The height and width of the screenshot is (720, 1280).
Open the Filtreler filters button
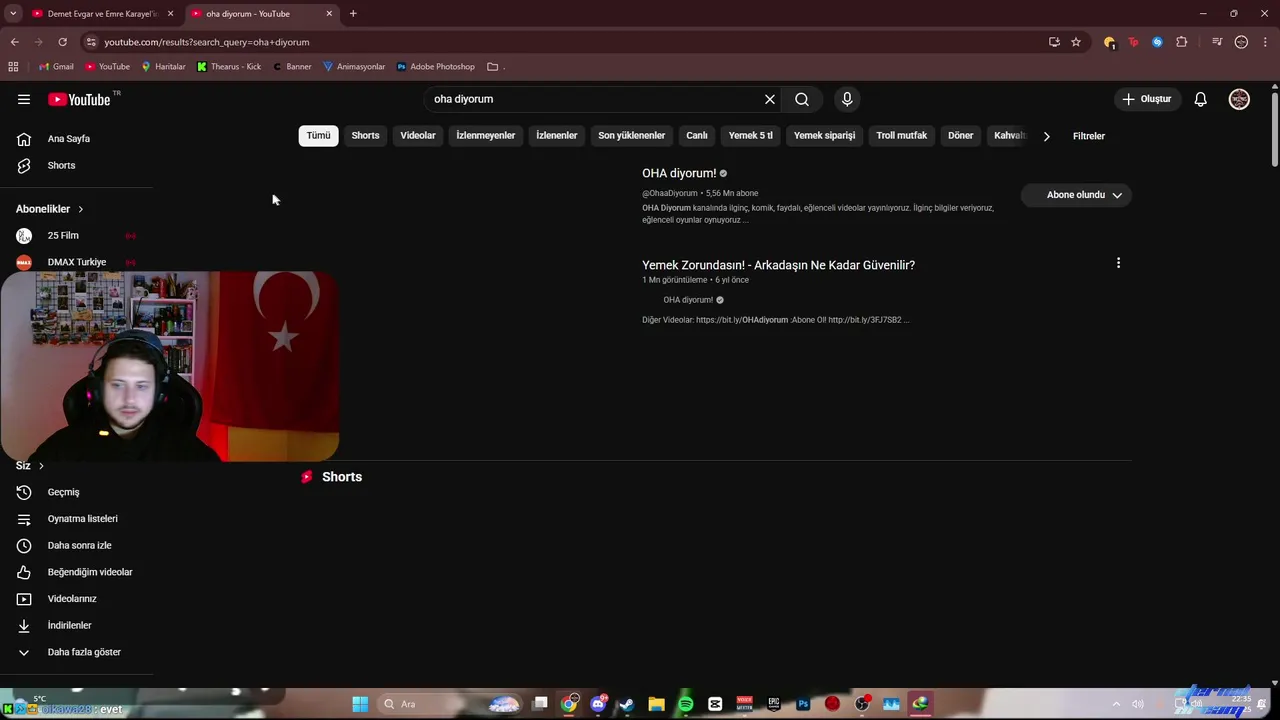(x=1089, y=136)
